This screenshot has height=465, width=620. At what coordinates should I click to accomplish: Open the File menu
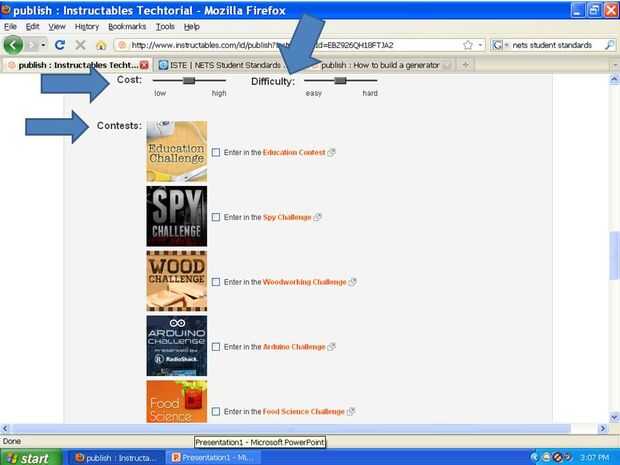[10, 27]
